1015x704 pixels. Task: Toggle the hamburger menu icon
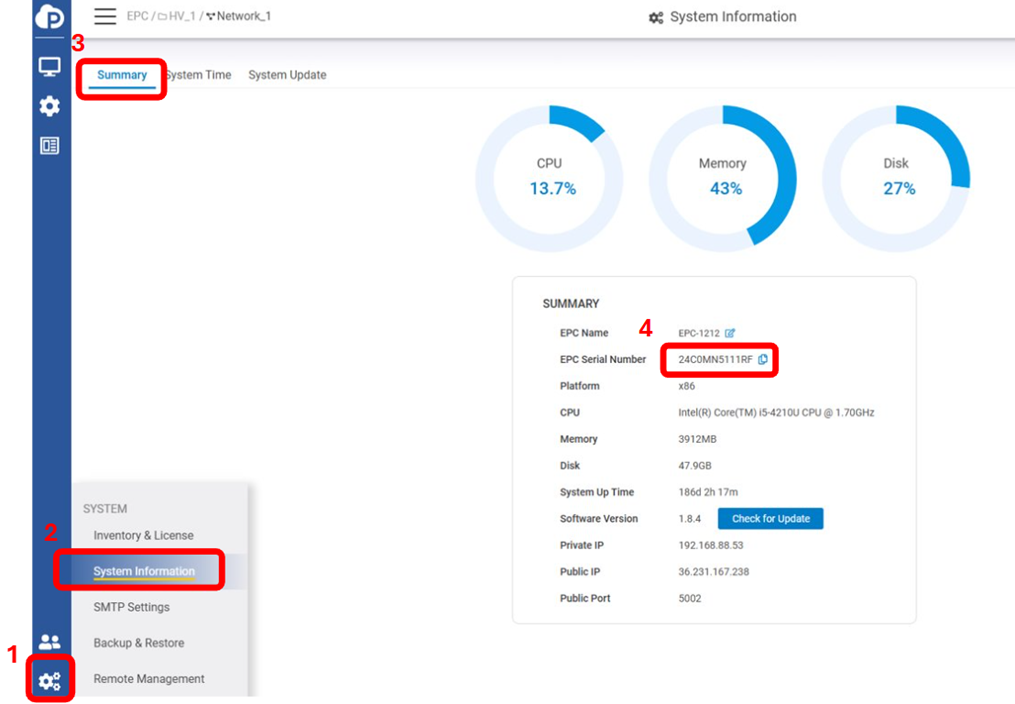(105, 16)
